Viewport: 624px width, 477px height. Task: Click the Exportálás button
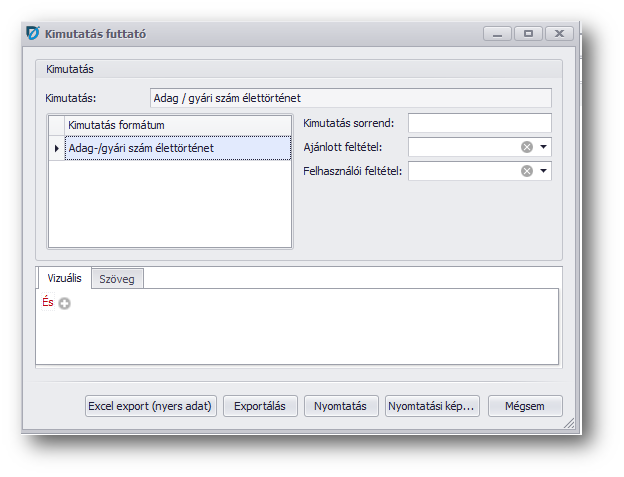point(260,406)
